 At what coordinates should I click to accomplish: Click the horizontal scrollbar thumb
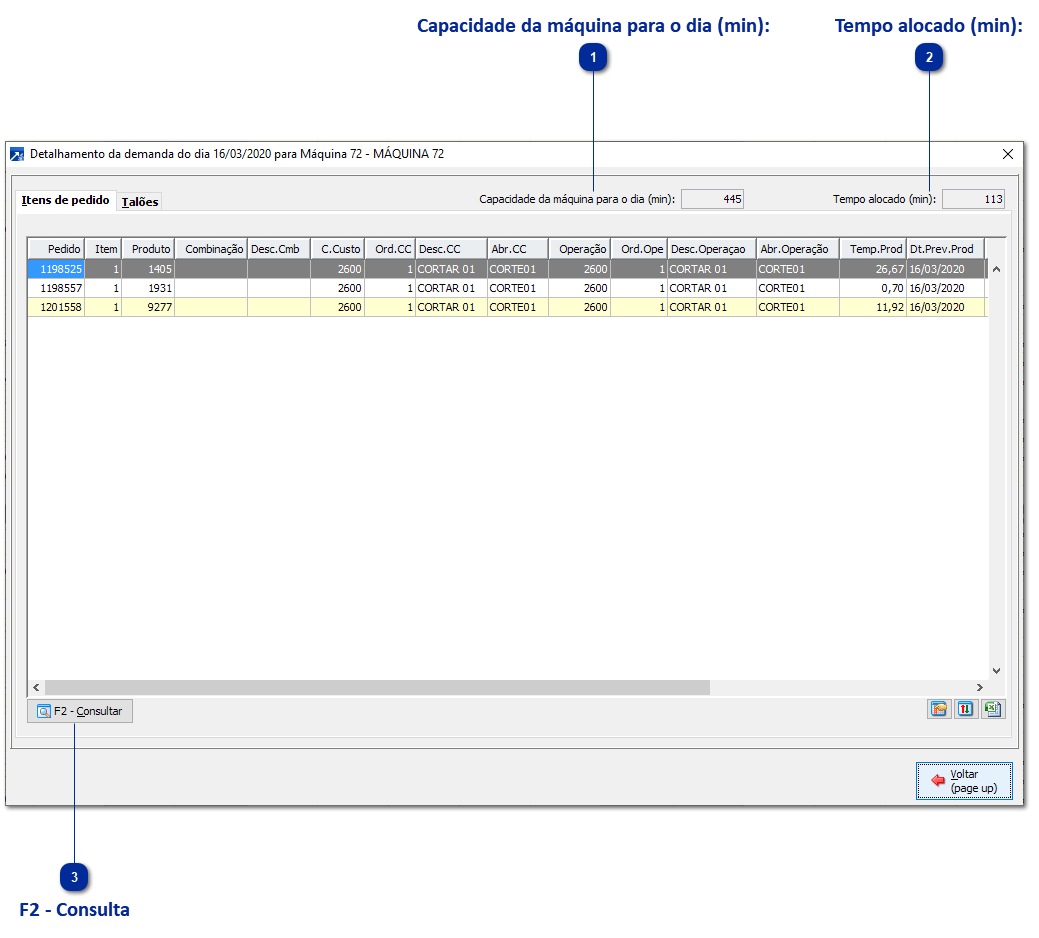point(377,688)
